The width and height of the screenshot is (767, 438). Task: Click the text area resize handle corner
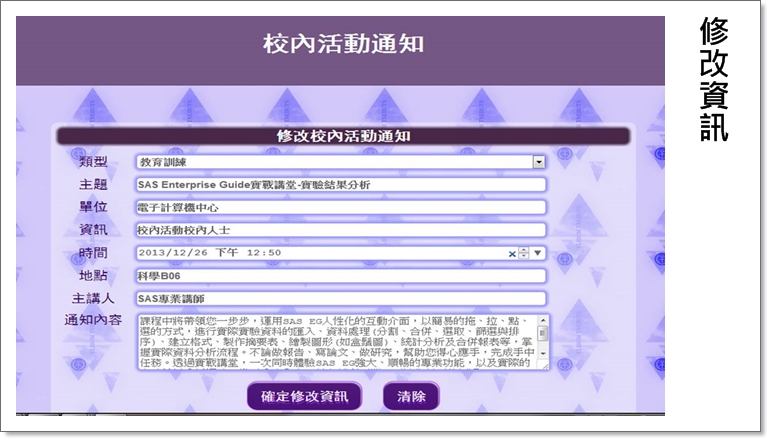tap(544, 365)
